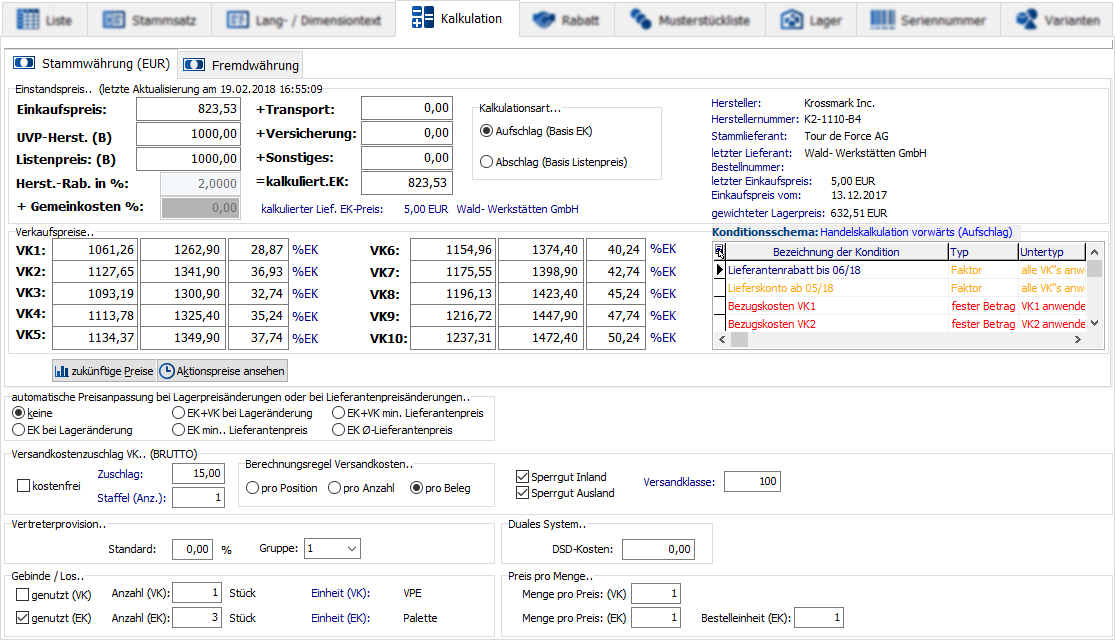
Task: Click the Kalkulation calculator icon
Action: click(422, 18)
